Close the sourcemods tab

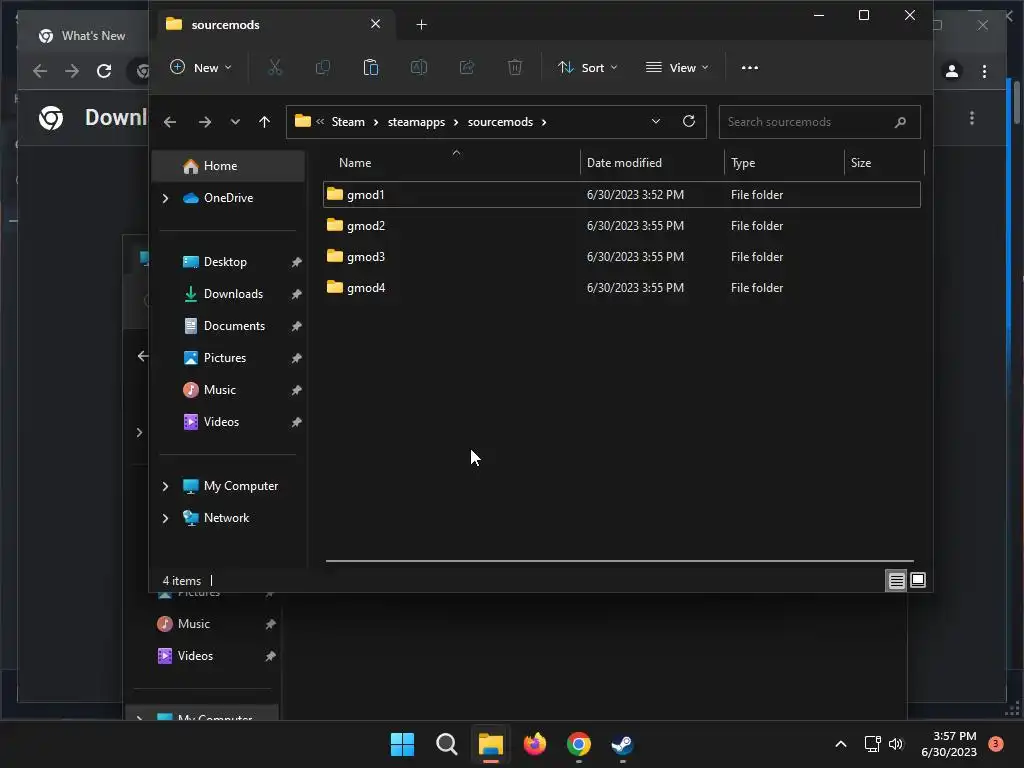(376, 24)
